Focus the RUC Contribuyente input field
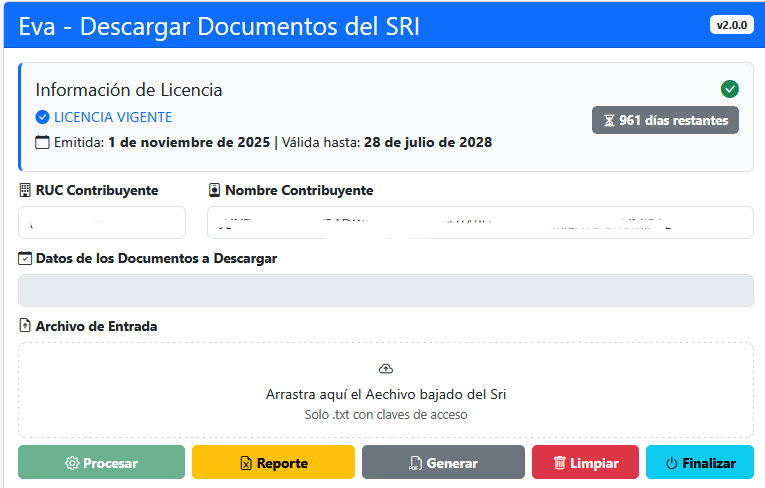Image resolution: width=765 pixels, height=488 pixels. coord(102,223)
